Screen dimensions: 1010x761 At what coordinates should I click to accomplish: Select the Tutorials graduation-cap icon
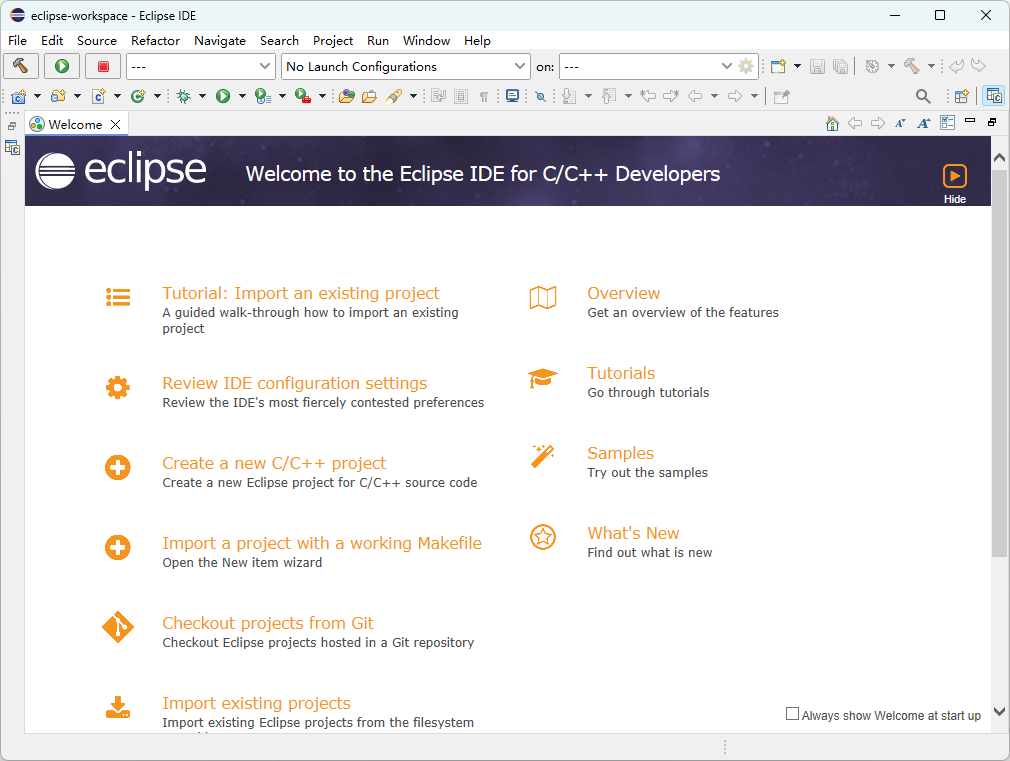tap(543, 376)
